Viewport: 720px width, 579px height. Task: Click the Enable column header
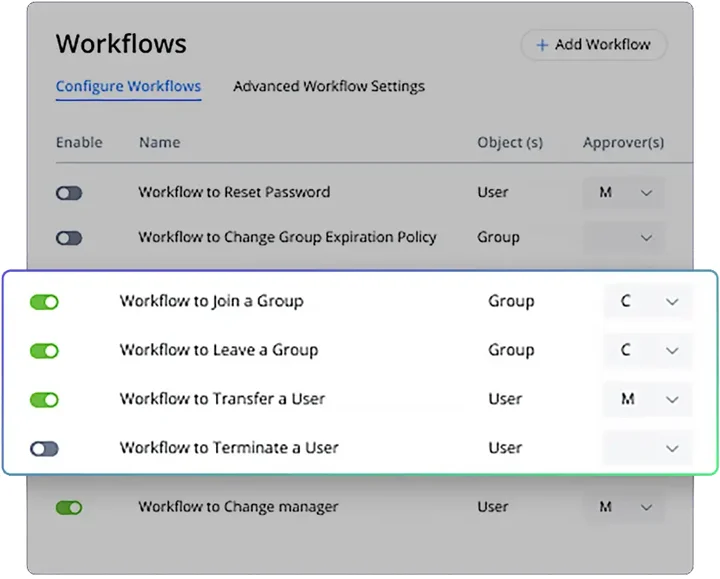pos(79,142)
